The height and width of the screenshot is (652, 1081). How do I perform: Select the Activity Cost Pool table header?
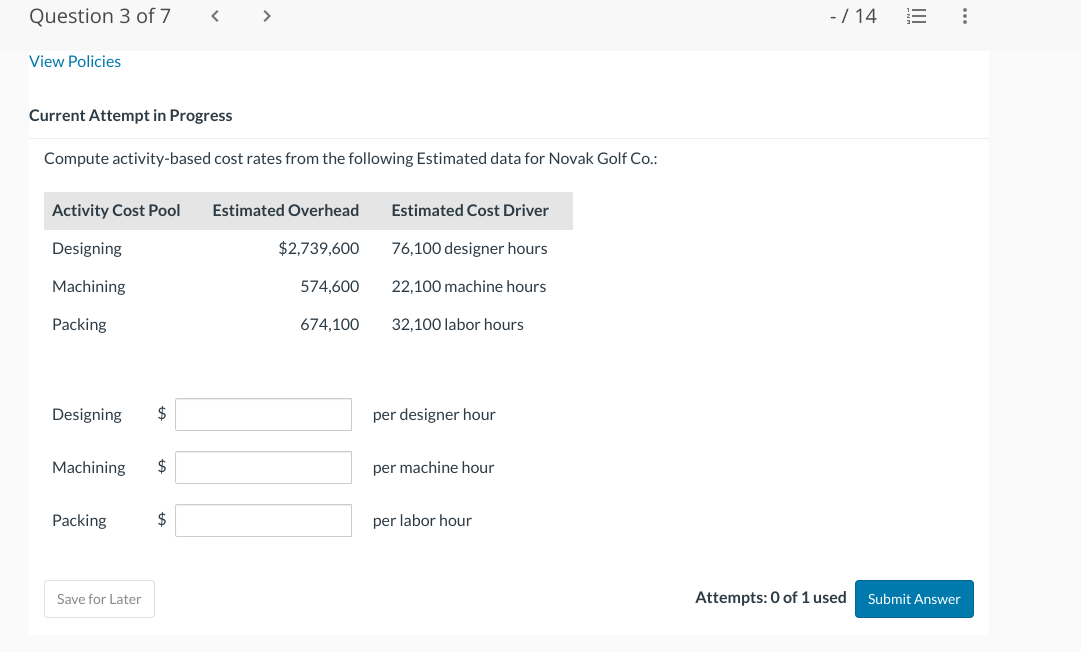(116, 210)
